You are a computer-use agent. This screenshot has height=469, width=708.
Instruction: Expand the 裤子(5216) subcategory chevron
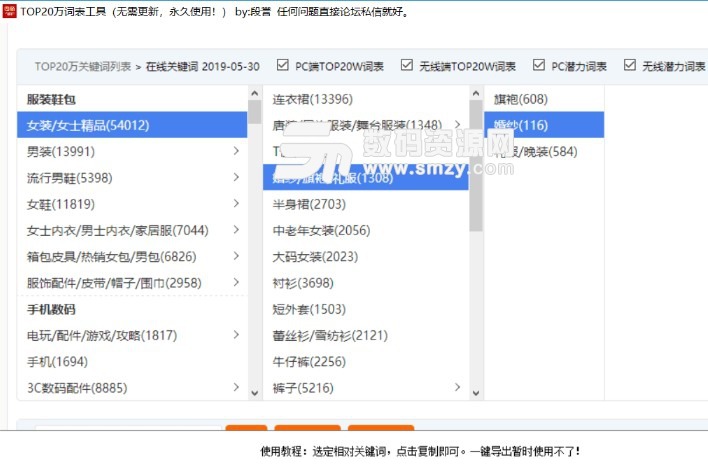coord(457,387)
